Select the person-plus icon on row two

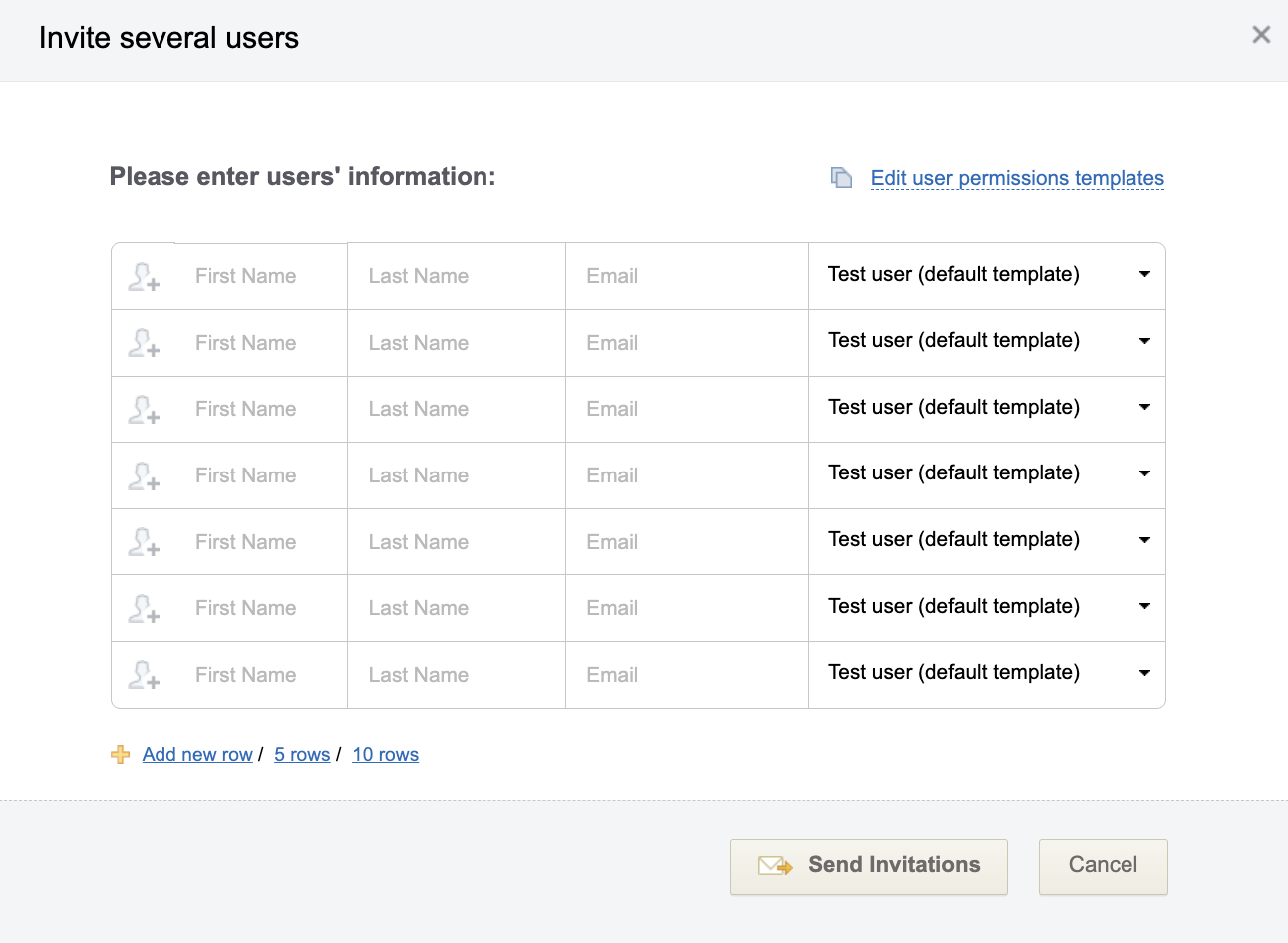point(144,343)
